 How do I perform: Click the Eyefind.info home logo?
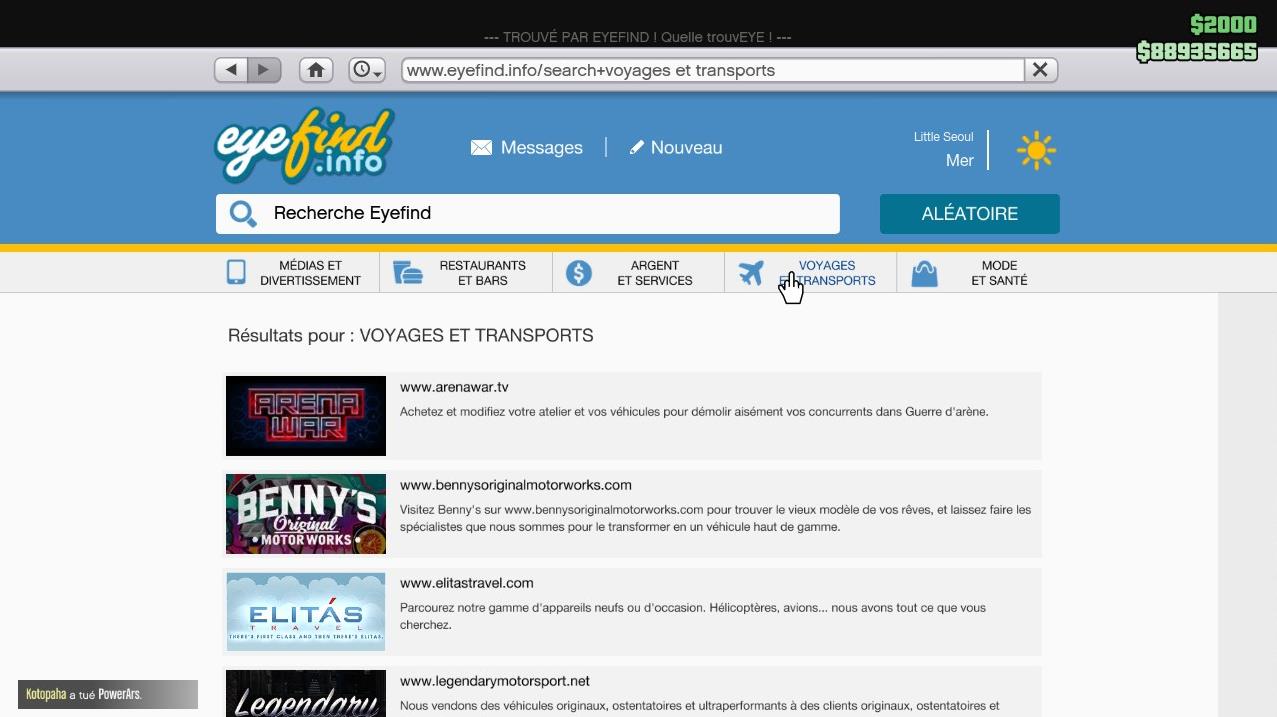pos(304,146)
